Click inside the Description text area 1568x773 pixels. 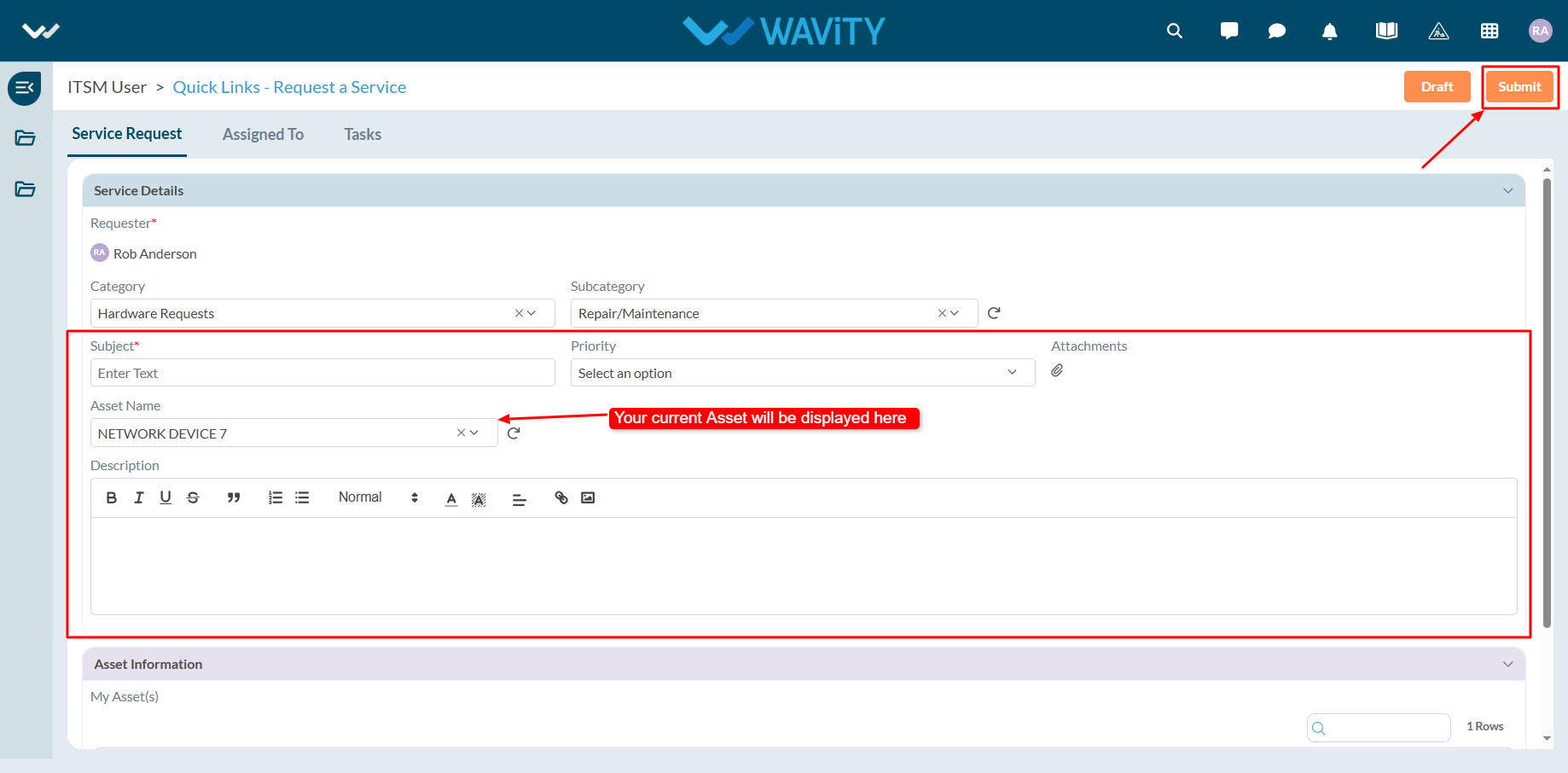click(804, 566)
